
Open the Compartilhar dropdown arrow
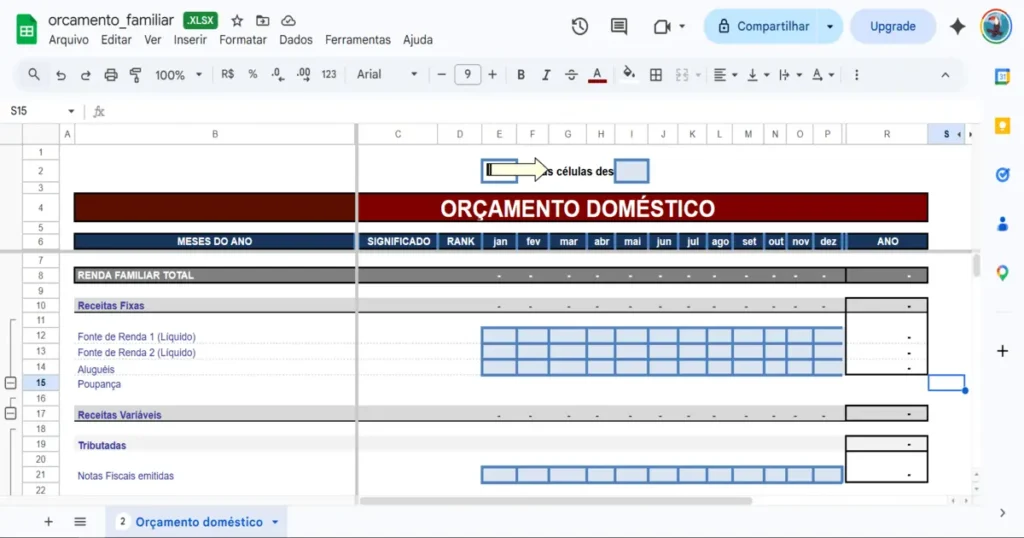click(x=830, y=27)
